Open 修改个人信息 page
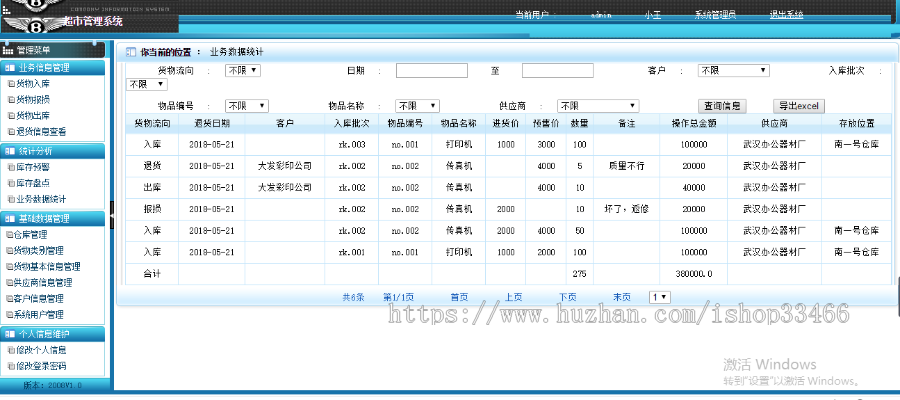 tap(41, 350)
